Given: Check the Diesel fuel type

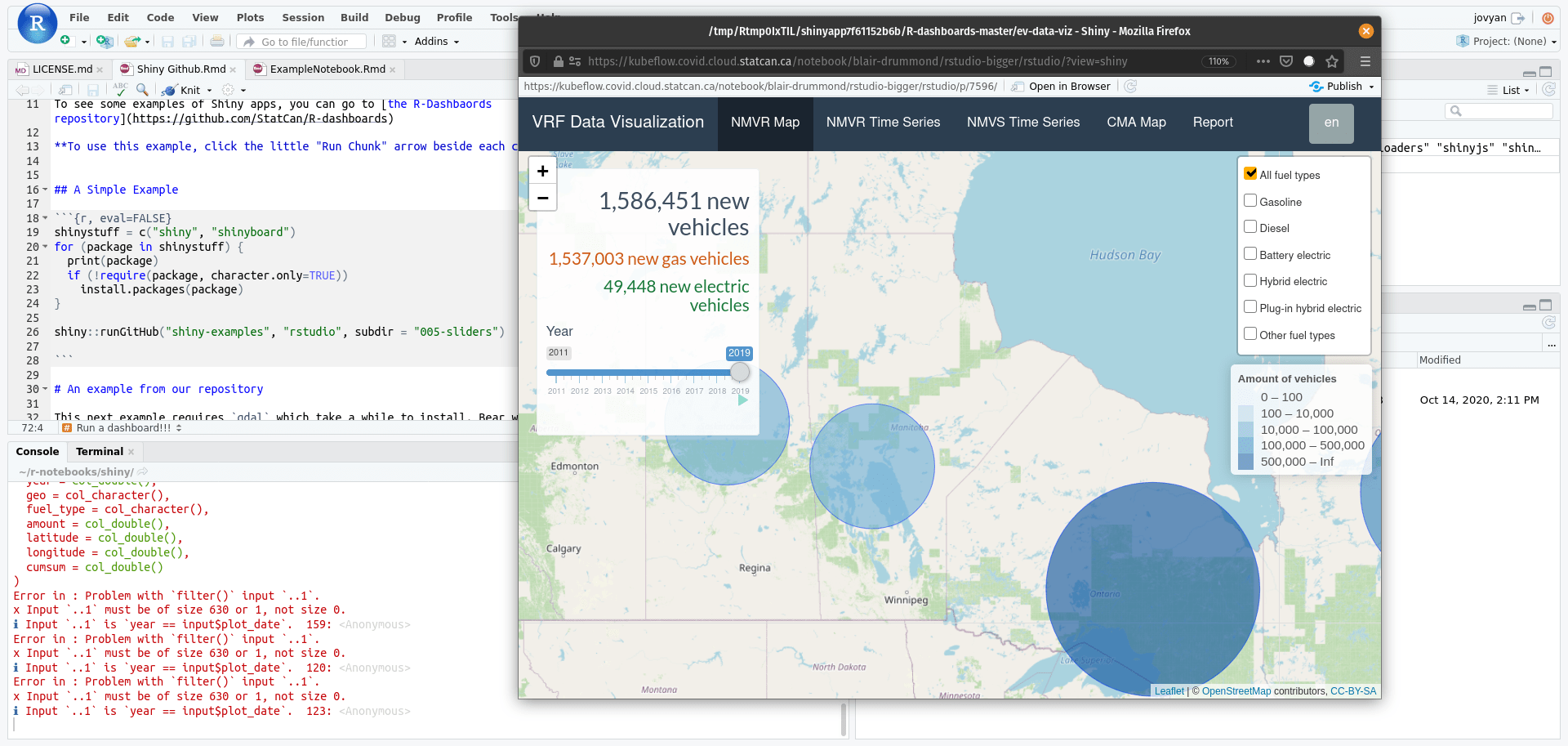Looking at the screenshot, I should [x=1250, y=226].
